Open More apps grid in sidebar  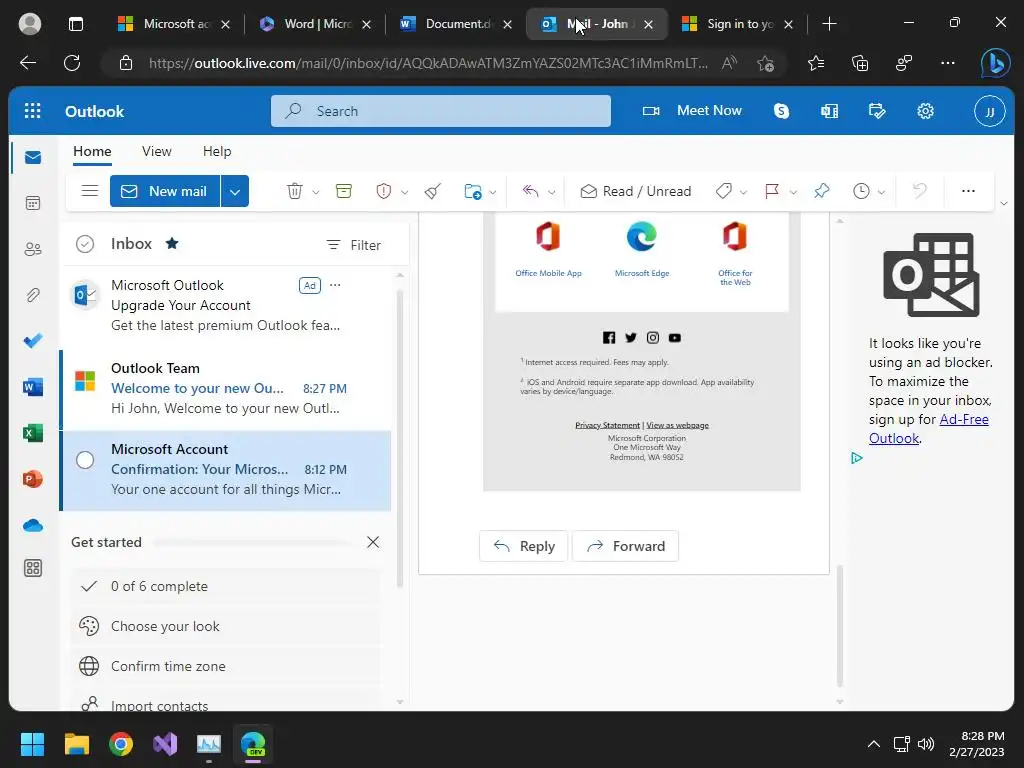coord(33,568)
